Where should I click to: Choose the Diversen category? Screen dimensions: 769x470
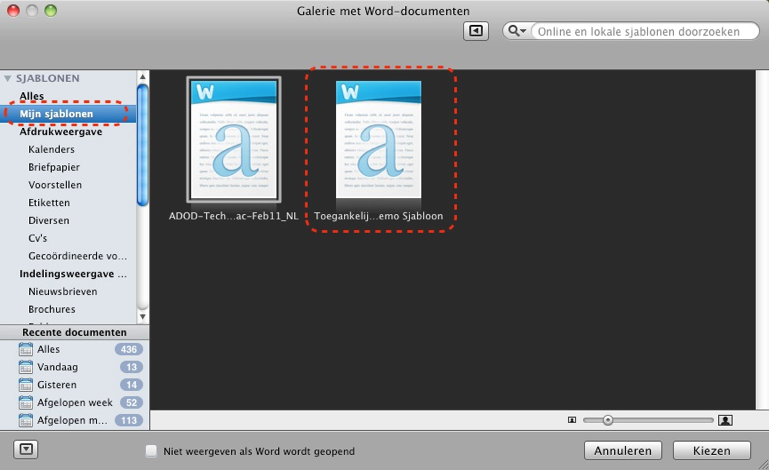point(49,220)
